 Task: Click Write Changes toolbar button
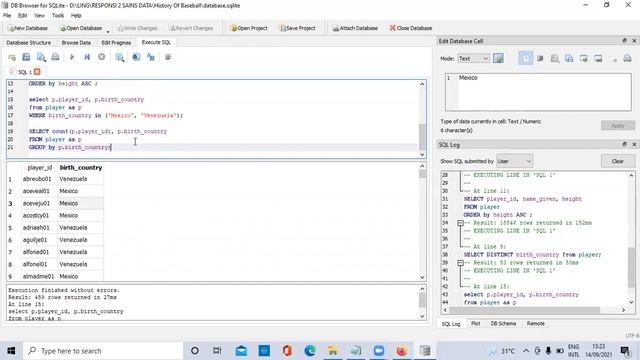pos(137,28)
